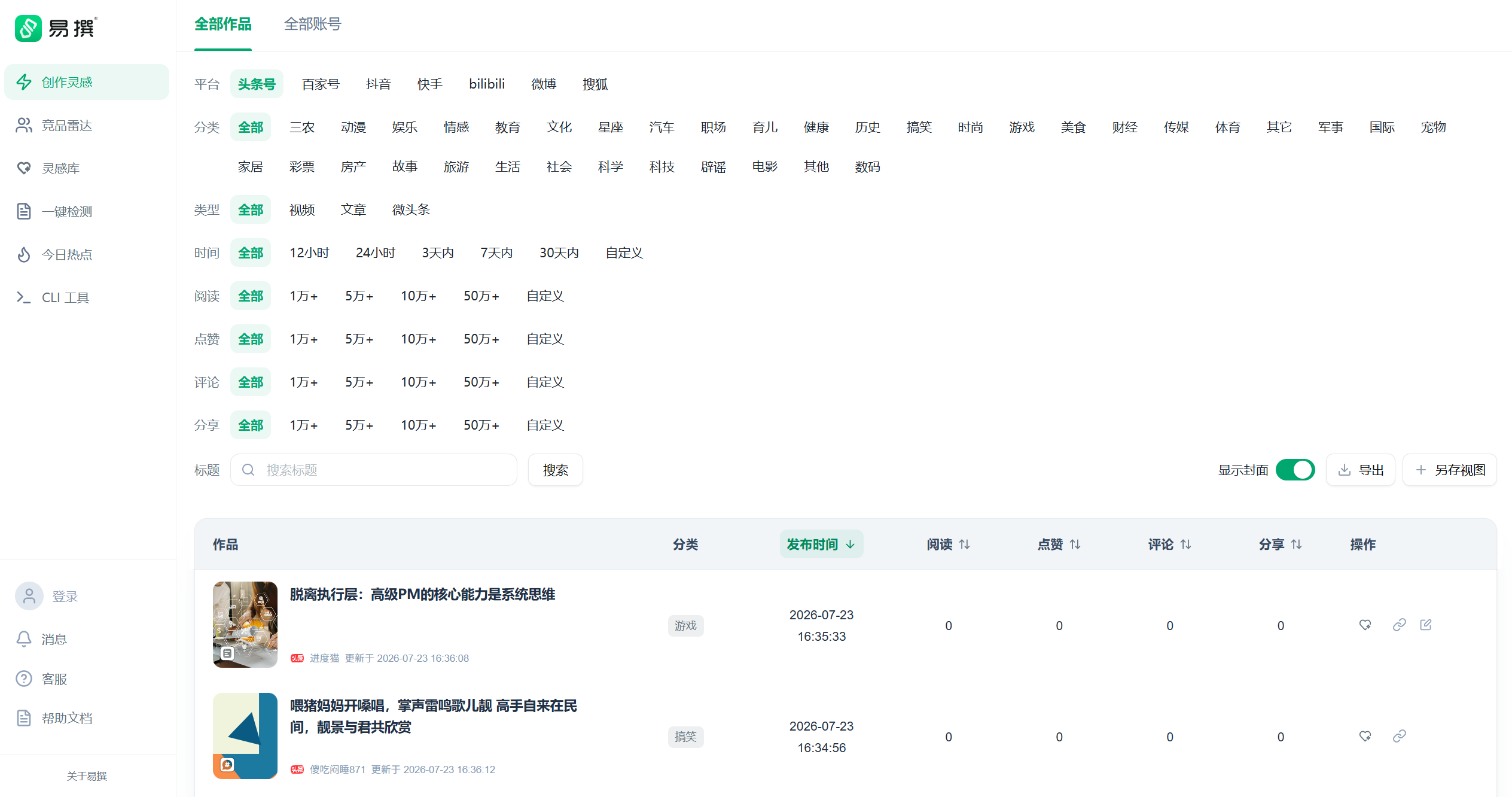Click the 另存视图 button

pos(1449,470)
